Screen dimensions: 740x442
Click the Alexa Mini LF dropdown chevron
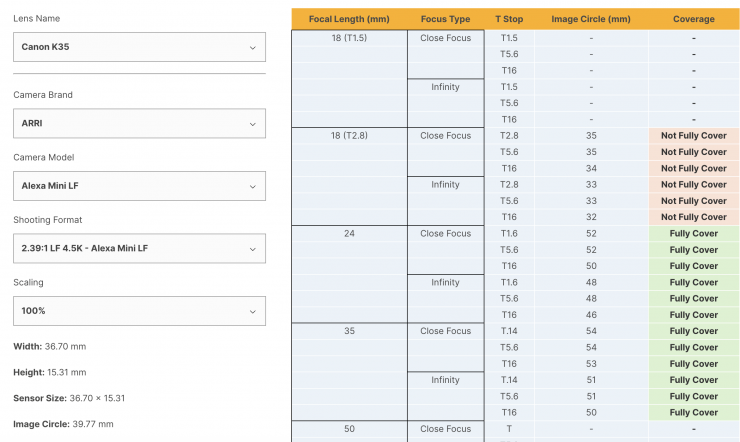click(x=251, y=185)
